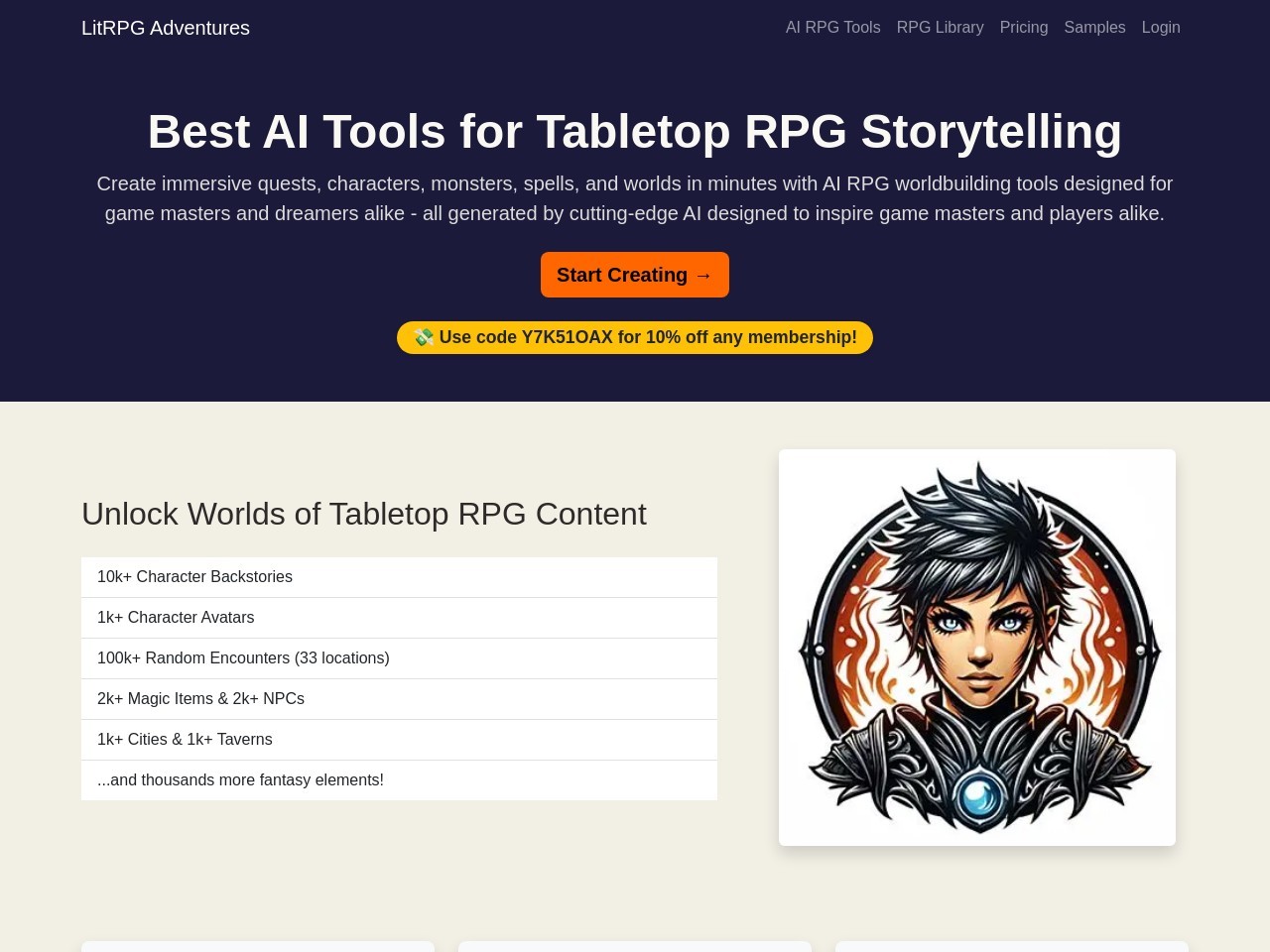The width and height of the screenshot is (1270, 952).
Task: Click the Unlock Worlds heading
Action: [x=364, y=514]
